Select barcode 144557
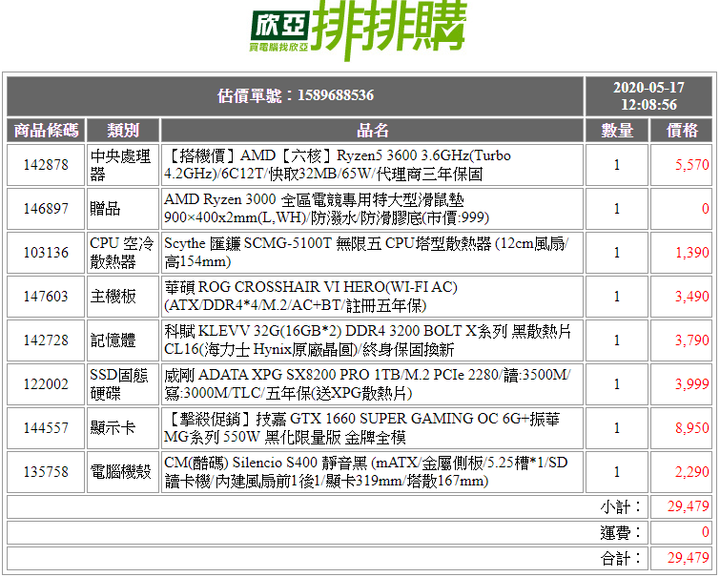Screen dimensions: 720x577 pos(46,428)
